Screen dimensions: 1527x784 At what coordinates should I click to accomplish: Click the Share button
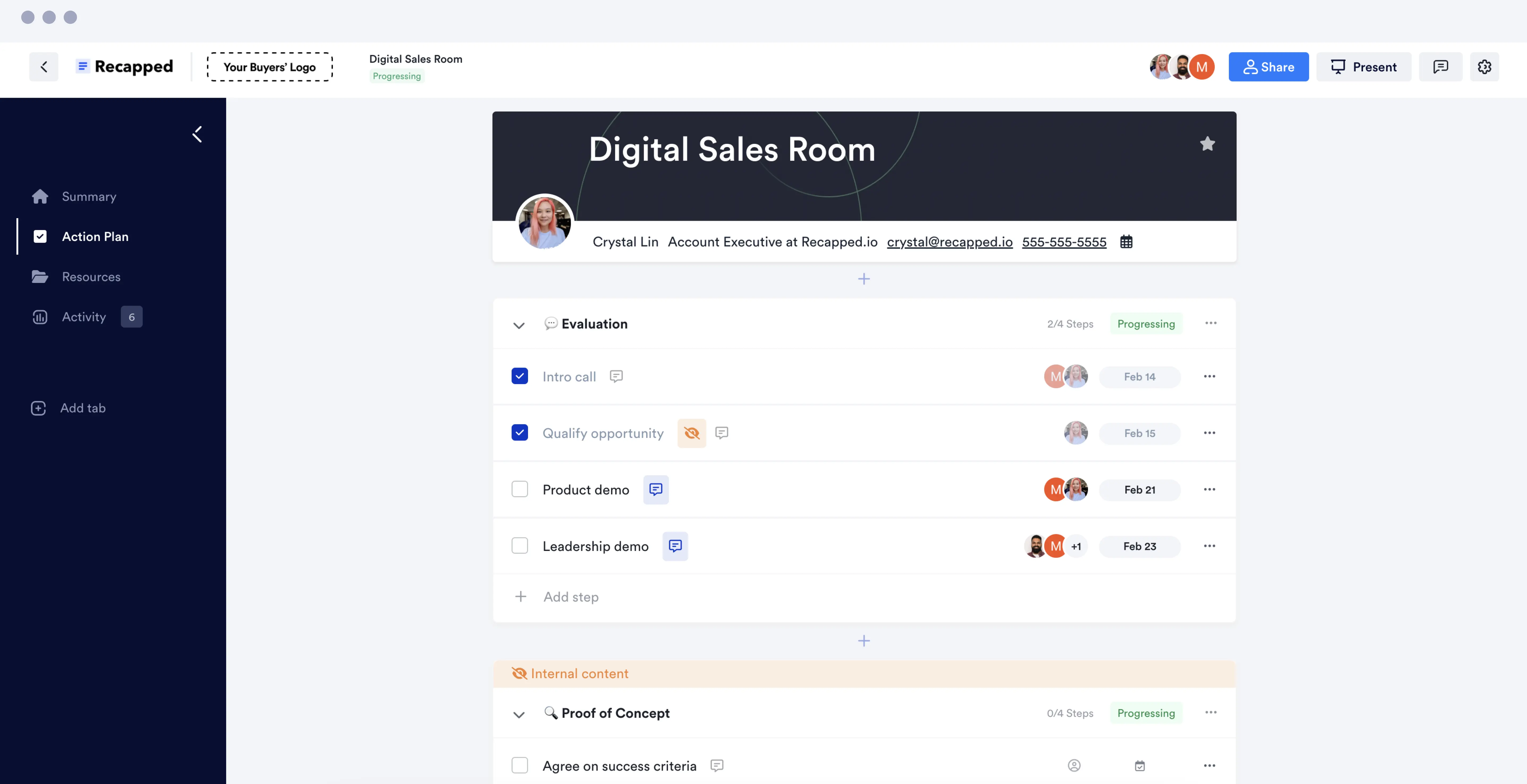[x=1268, y=67]
